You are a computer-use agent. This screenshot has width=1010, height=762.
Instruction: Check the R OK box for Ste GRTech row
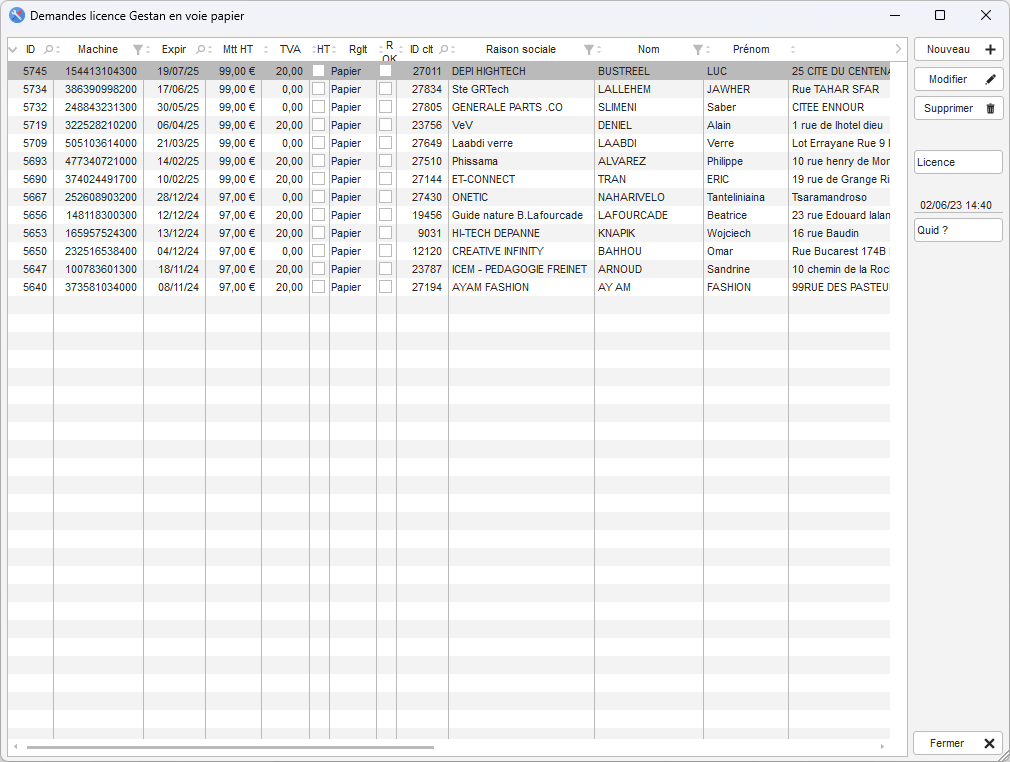pyautogui.click(x=386, y=89)
